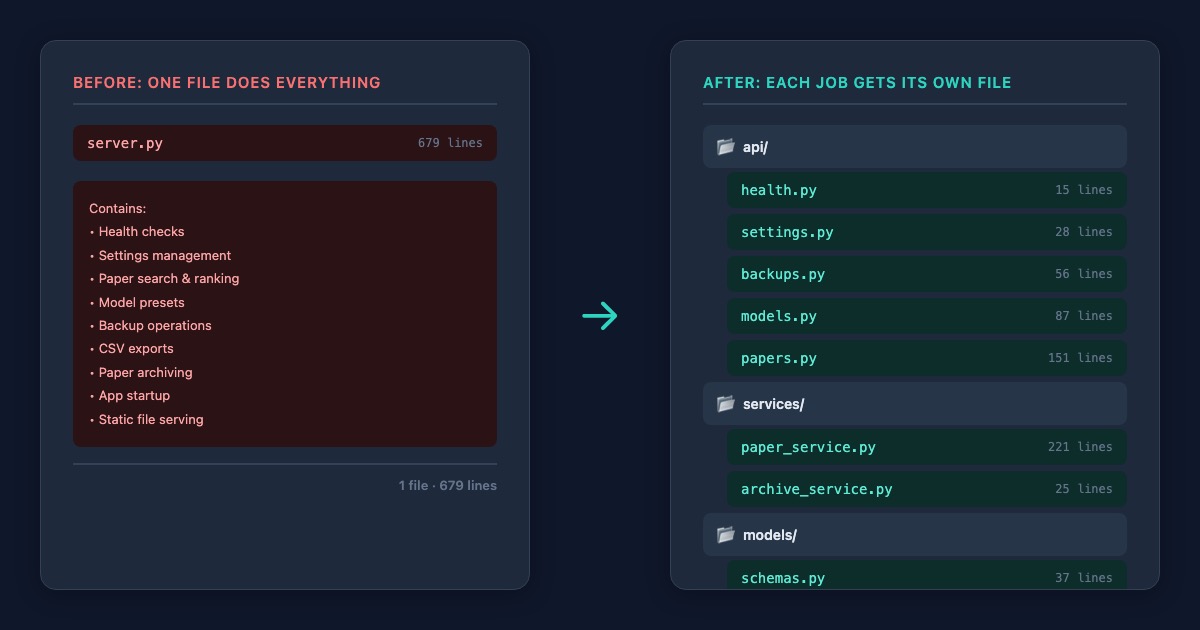
Task: Select the BEFORE panel title
Action: point(226,82)
